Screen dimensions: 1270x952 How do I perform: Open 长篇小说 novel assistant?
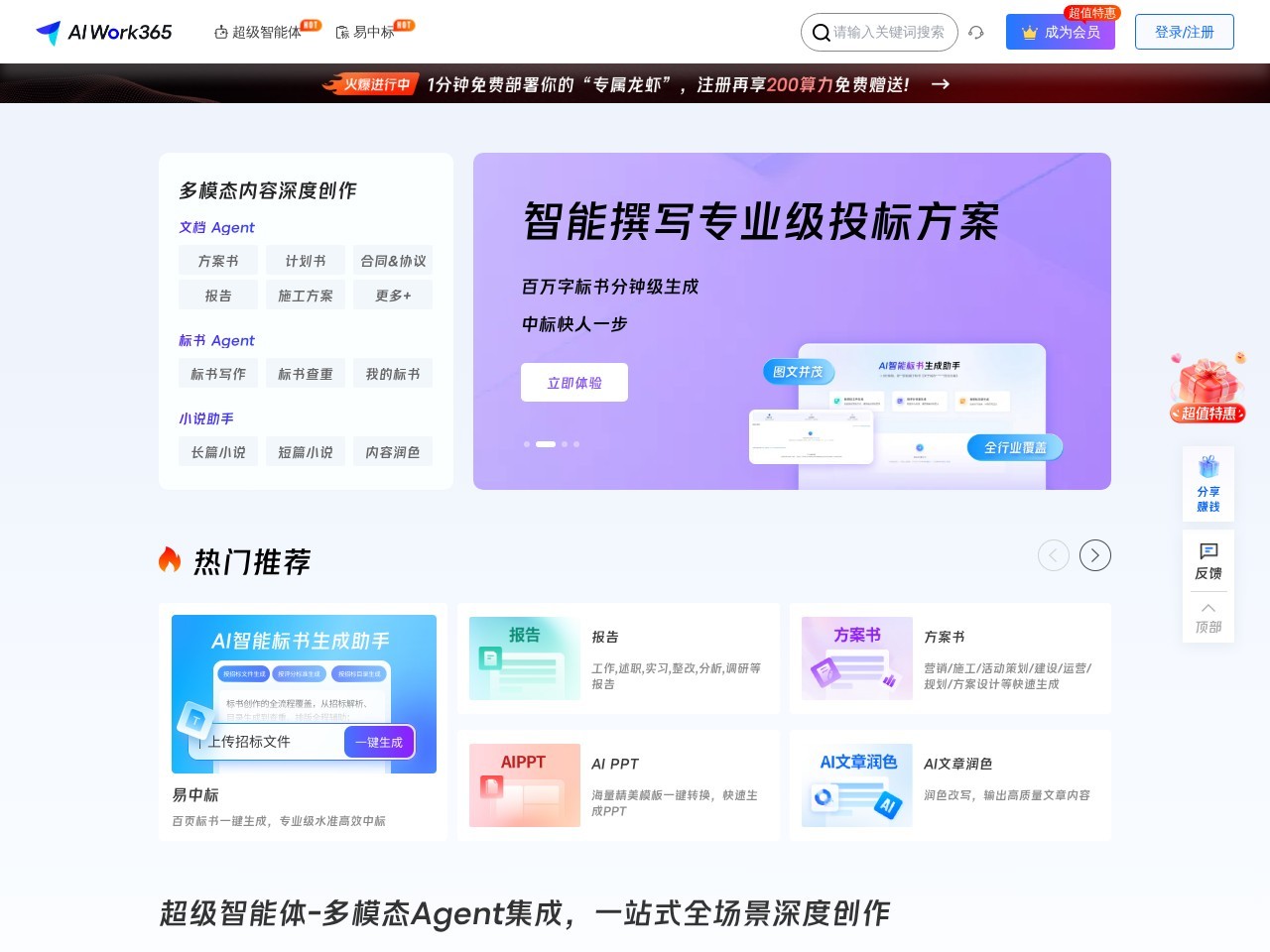218,452
